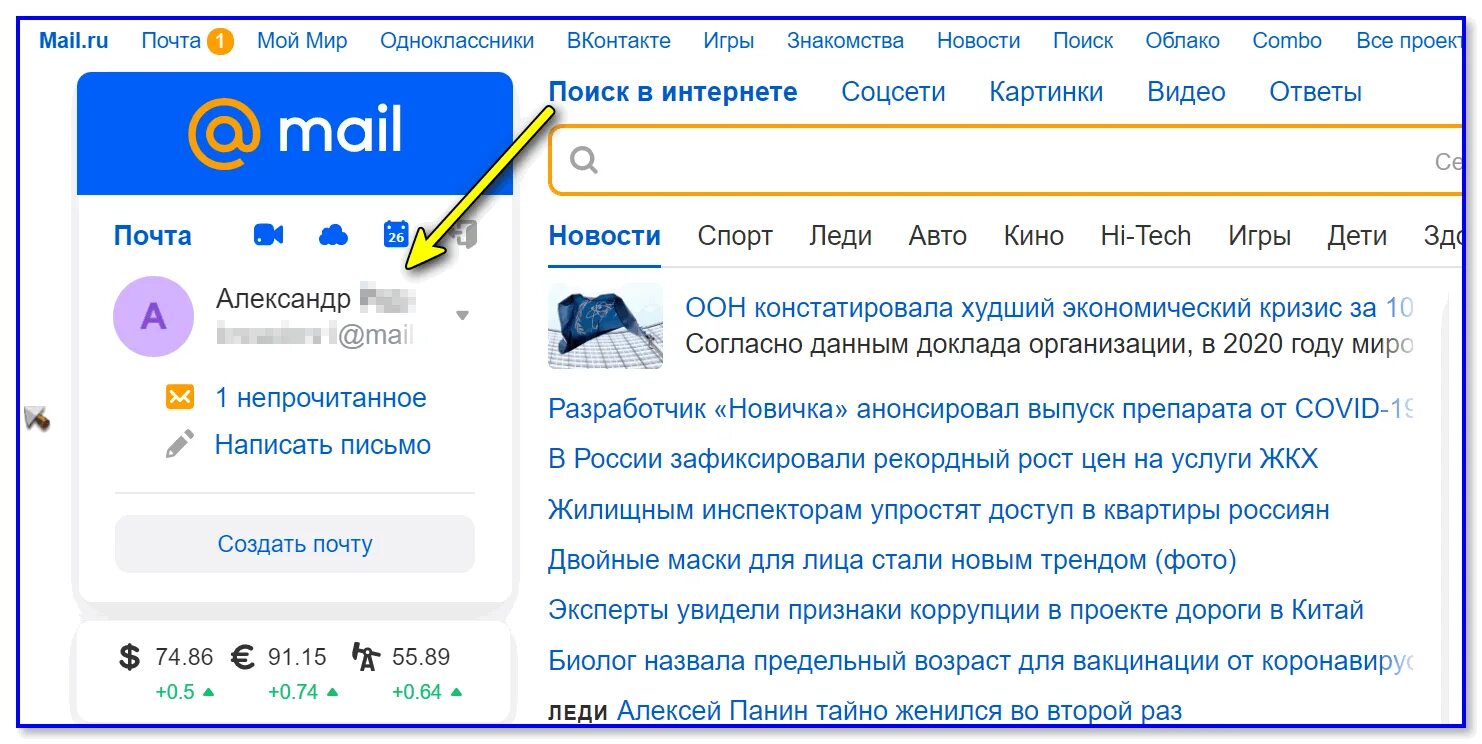Open Одноклассники in top navigation
This screenshot has height=744, width=1482.
[457, 41]
